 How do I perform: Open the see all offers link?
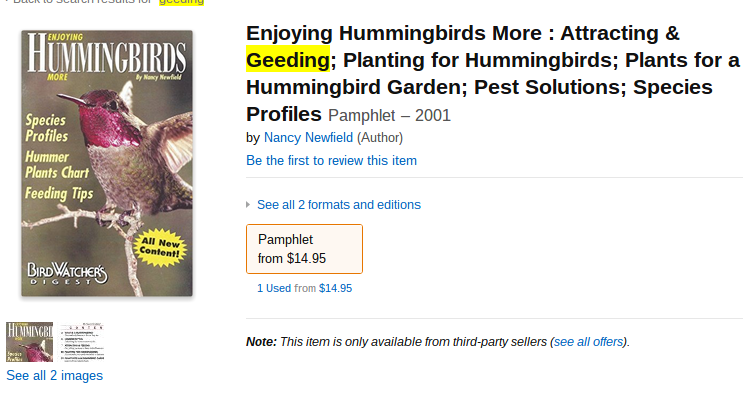point(588,342)
